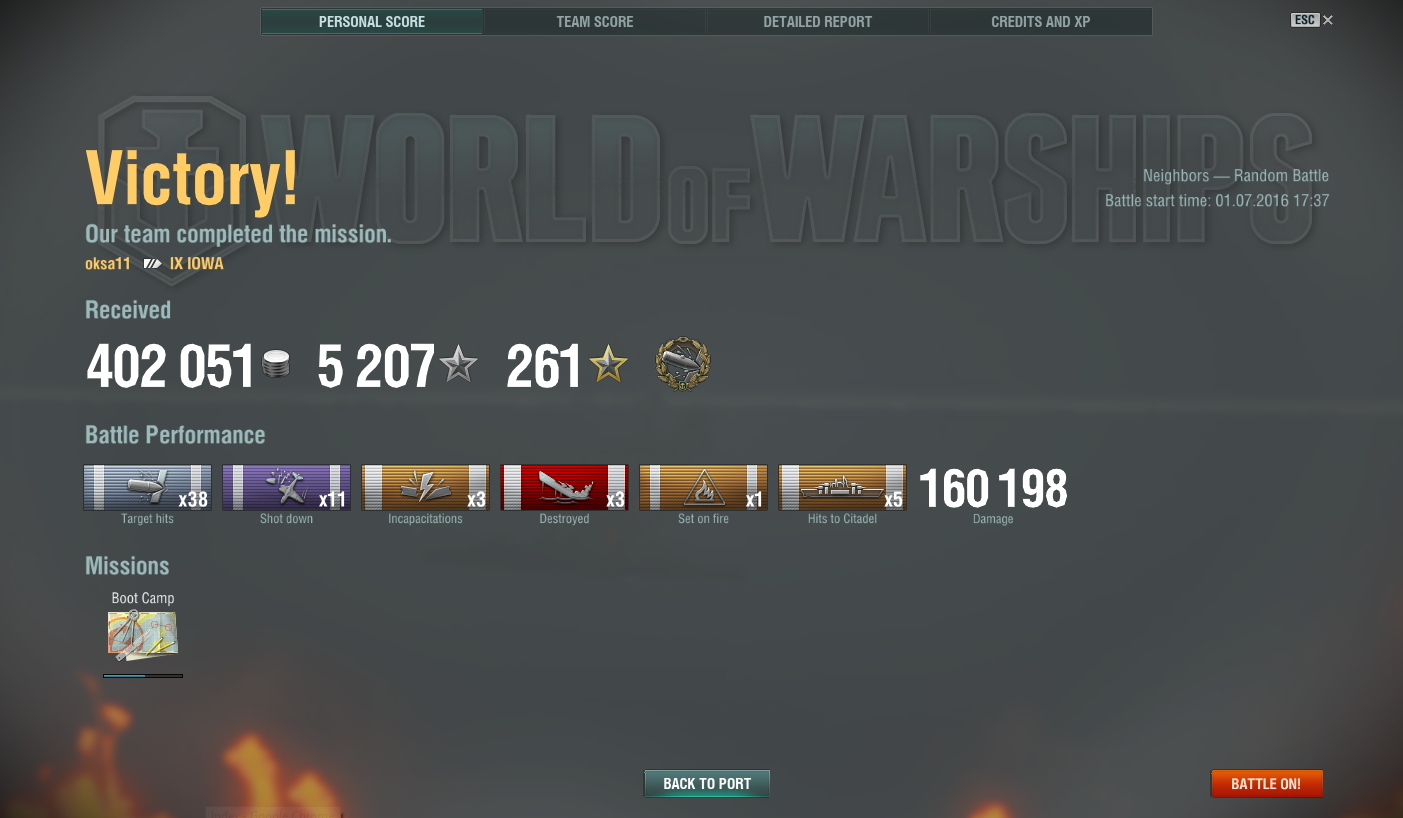Click the gold free XP star icon

click(x=608, y=364)
